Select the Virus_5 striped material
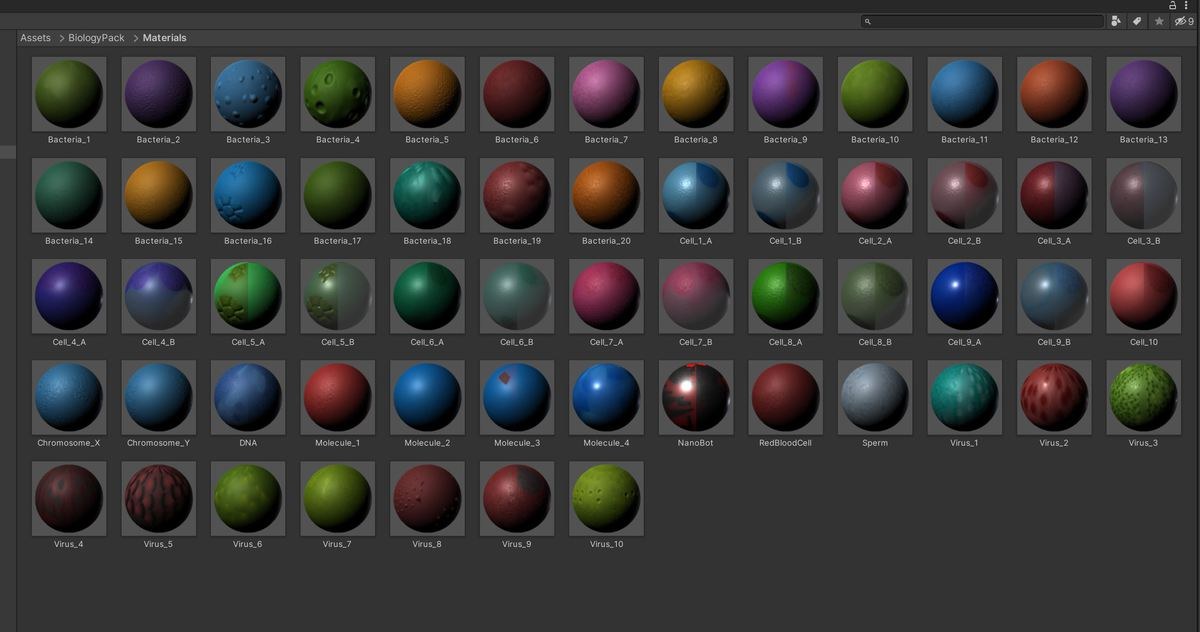Image resolution: width=1200 pixels, height=632 pixels. [x=158, y=498]
